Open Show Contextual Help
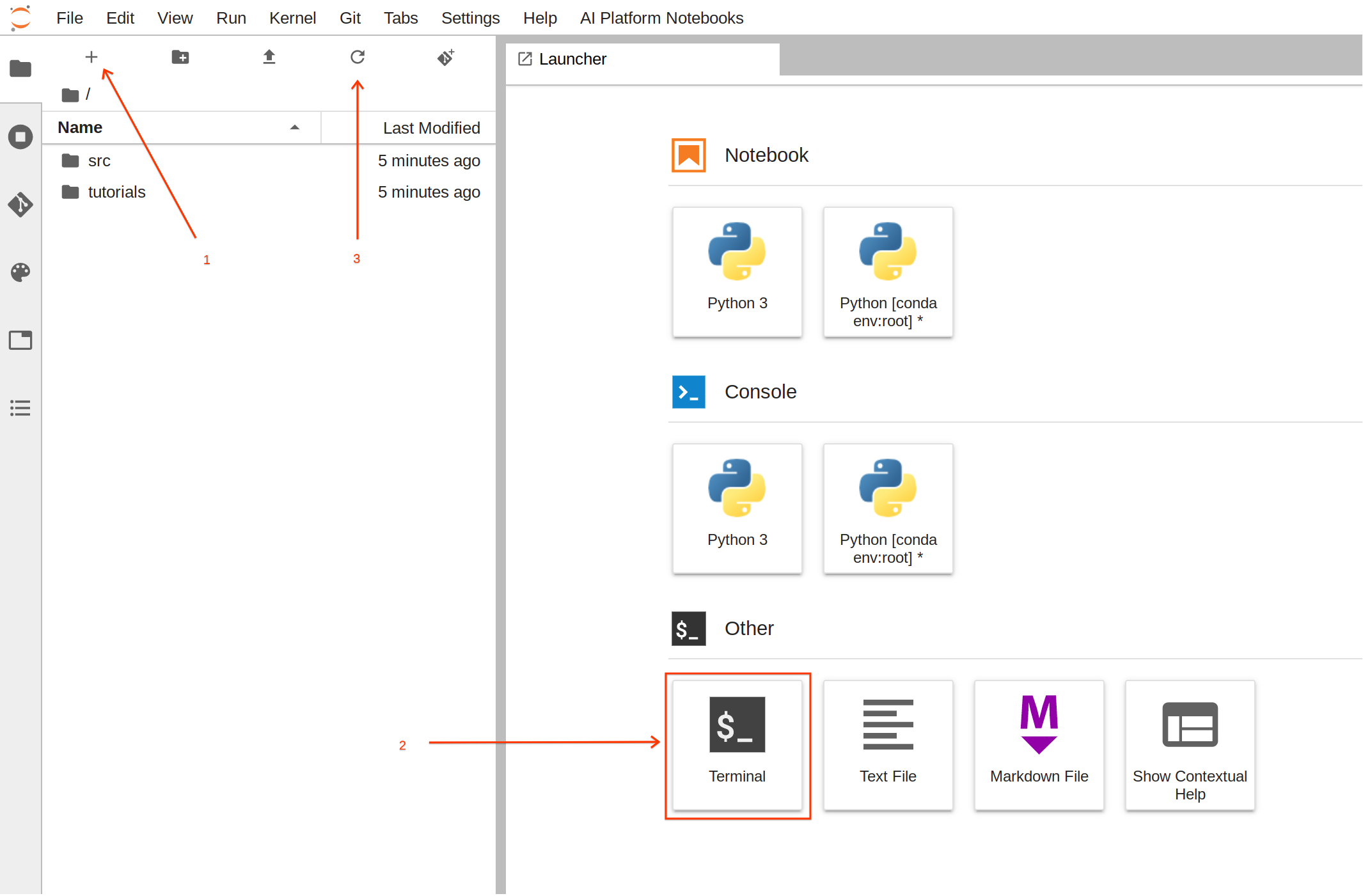This screenshot has height=896, width=1363. pyautogui.click(x=1190, y=745)
